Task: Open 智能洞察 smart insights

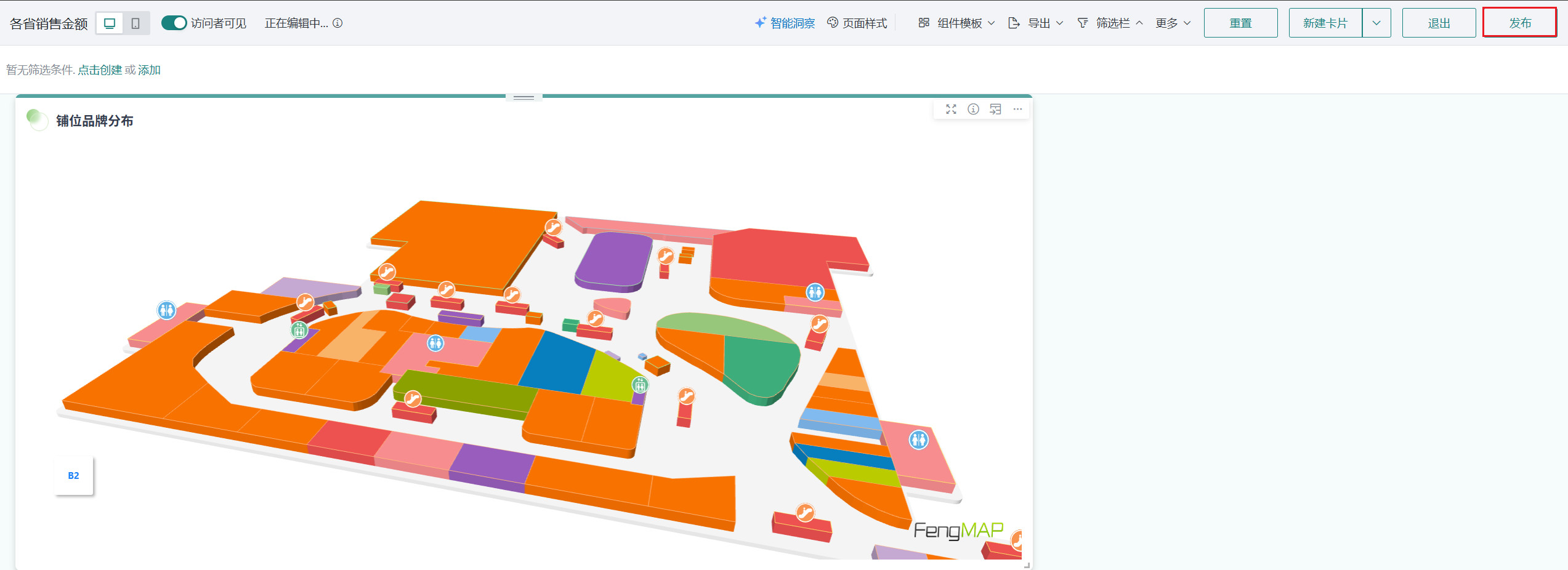Action: click(x=785, y=23)
